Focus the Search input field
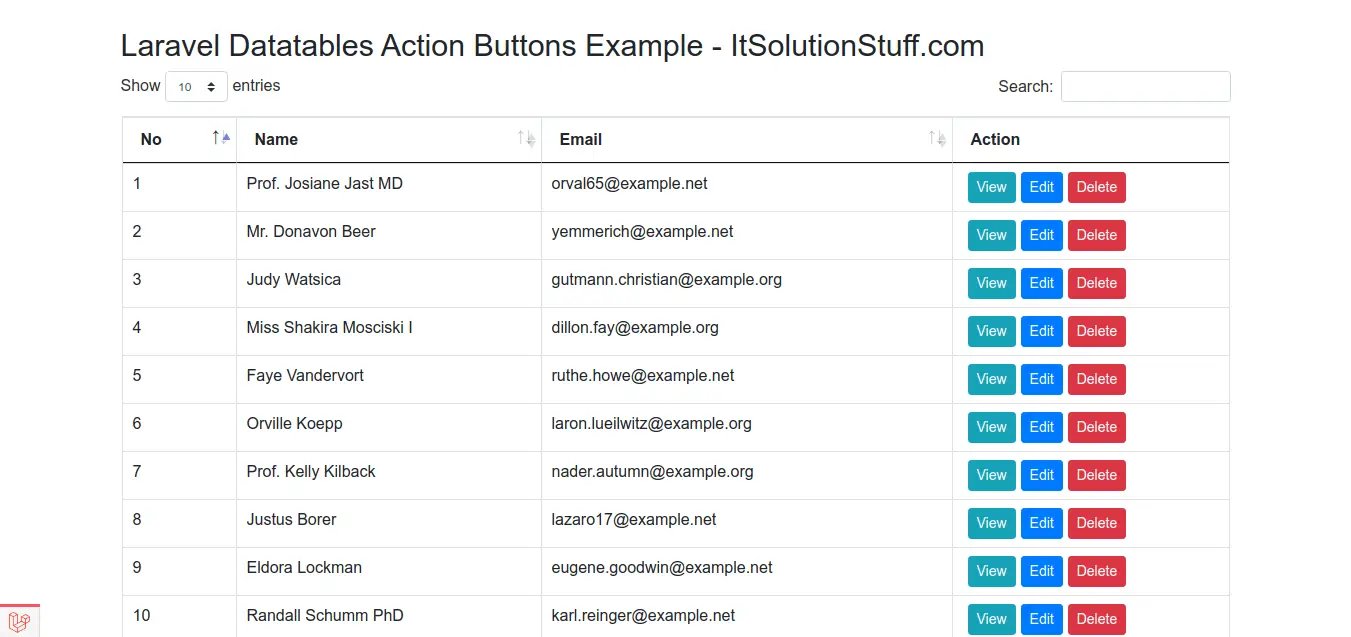Viewport: 1351px width, 637px height. pos(1145,87)
